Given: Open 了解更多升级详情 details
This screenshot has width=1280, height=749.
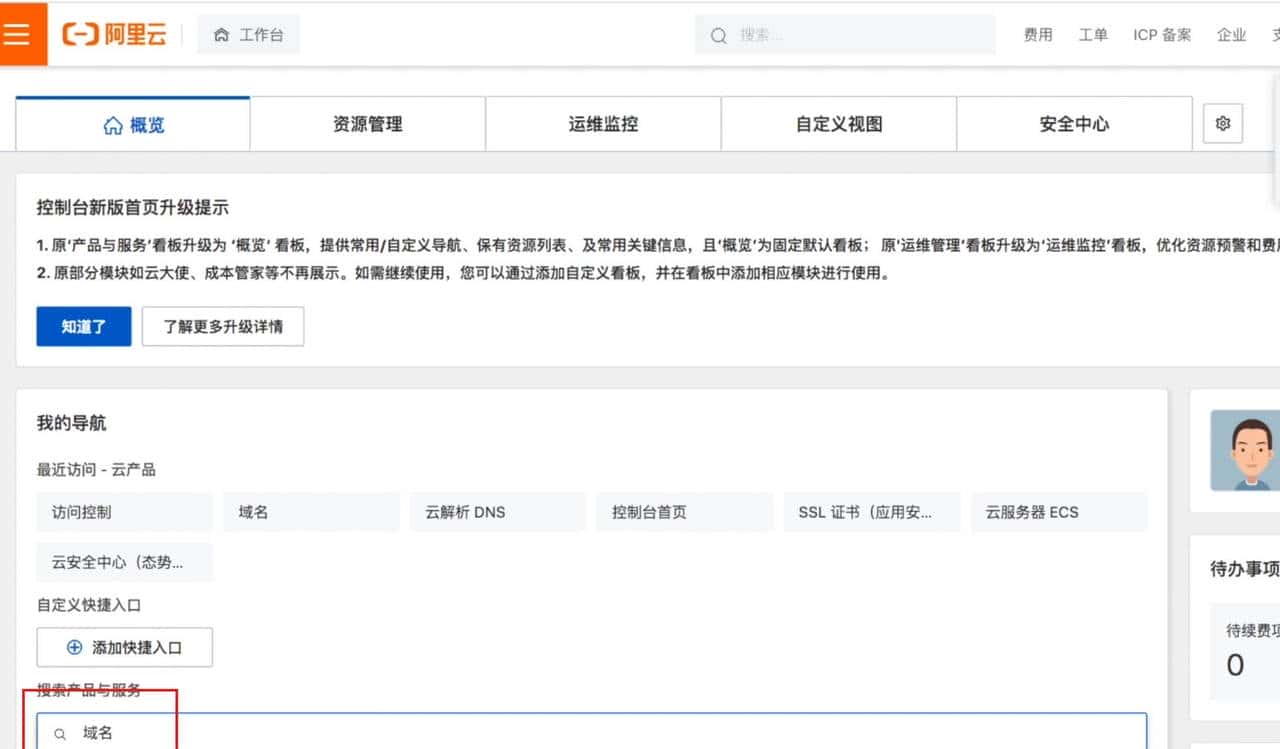Looking at the screenshot, I should click(222, 326).
